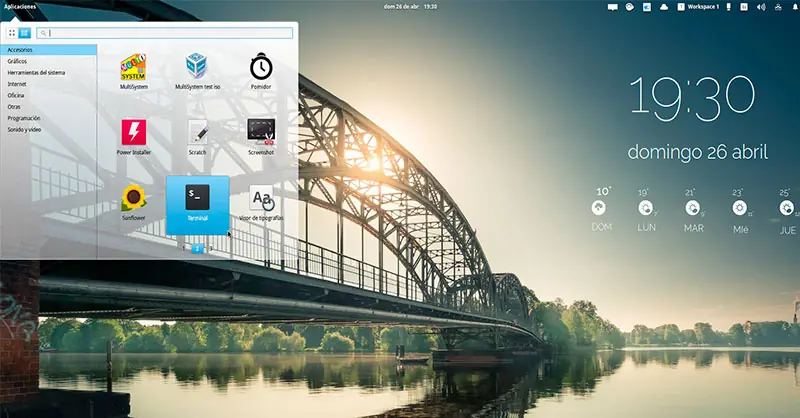Screen dimensions: 800x418
Task: Select the Sonido y vídeo category
Action: click(x=48, y=130)
